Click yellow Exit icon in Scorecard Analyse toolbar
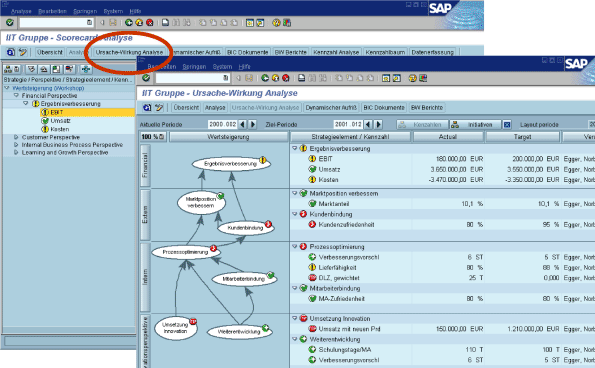This screenshot has width=595, height=368. 139,23
